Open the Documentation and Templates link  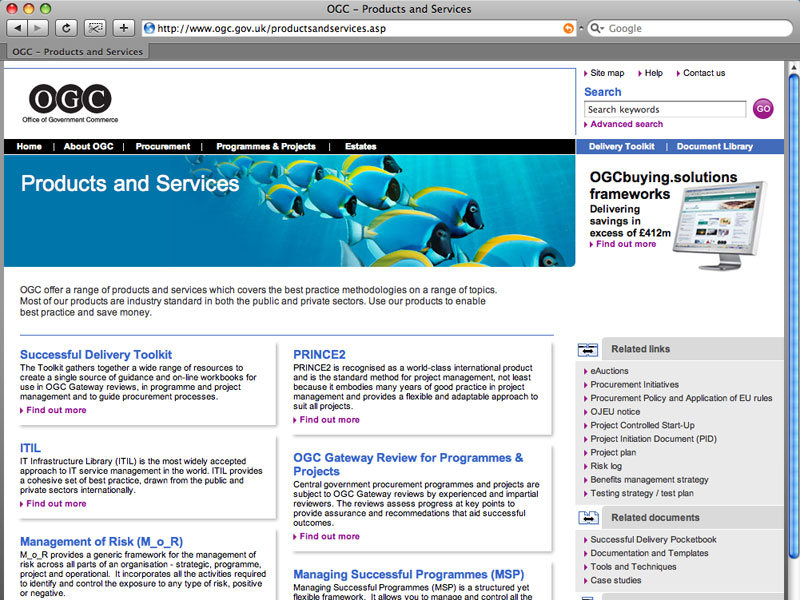point(649,553)
